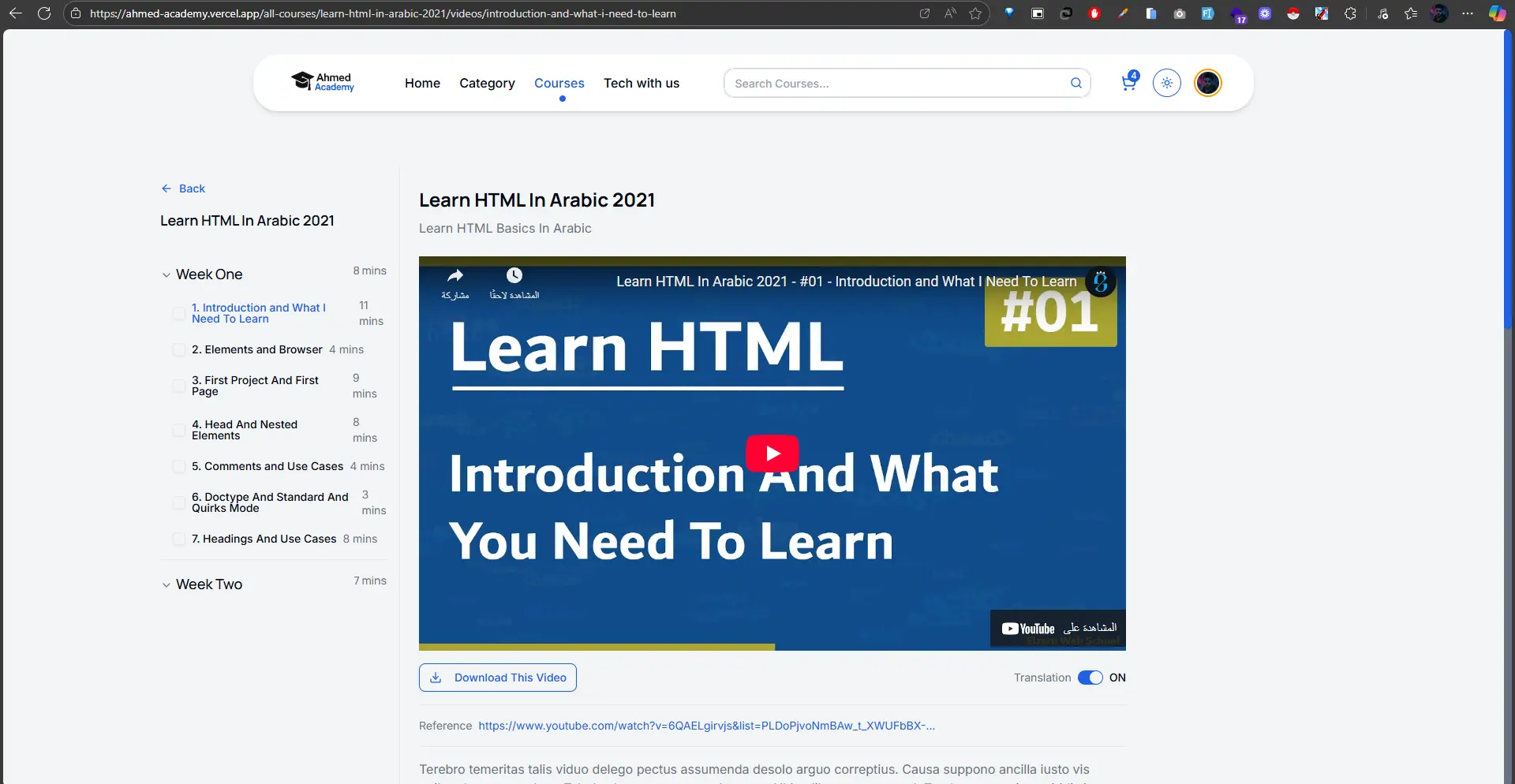Image resolution: width=1515 pixels, height=784 pixels.
Task: Check lesson 3 First Project And First Page
Action: (x=179, y=386)
